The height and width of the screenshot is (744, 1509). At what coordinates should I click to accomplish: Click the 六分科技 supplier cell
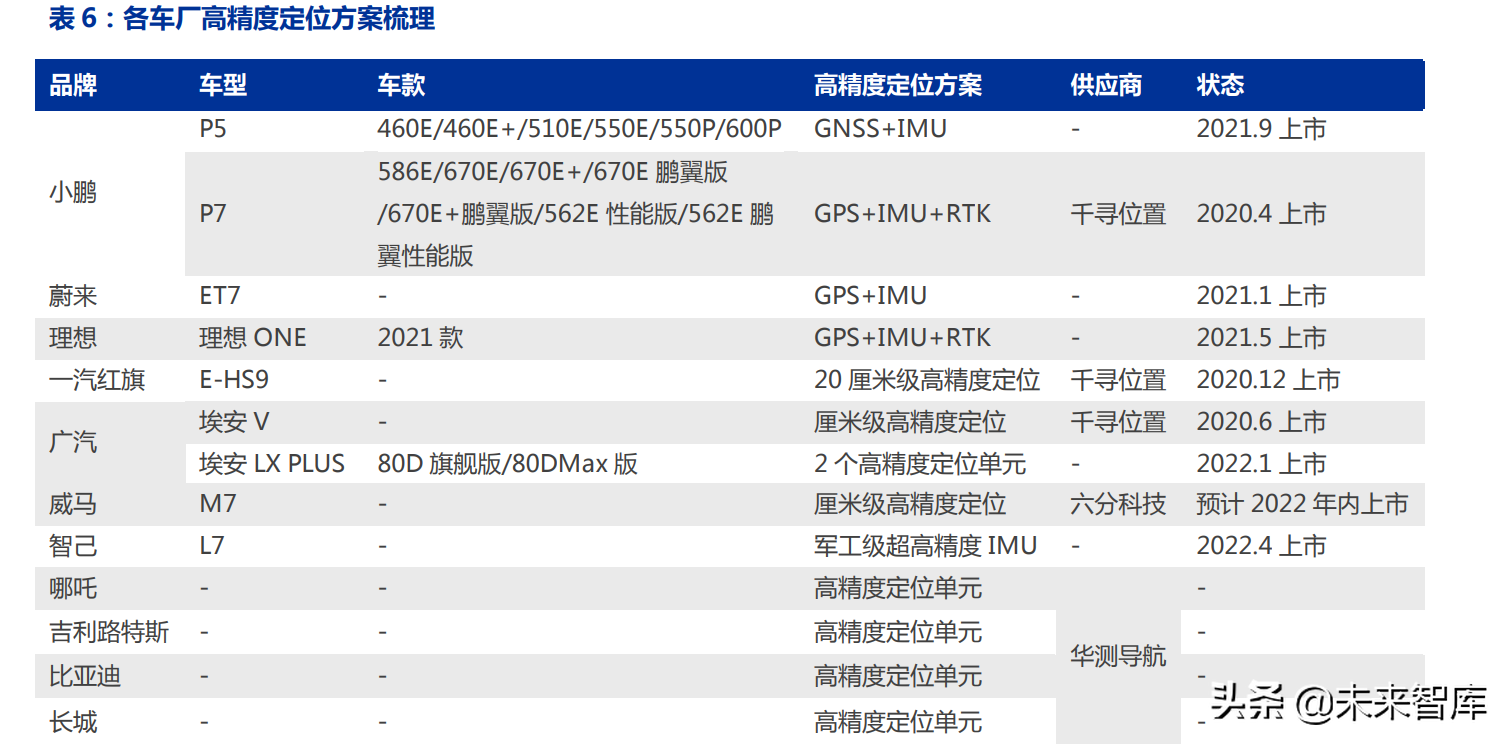coord(1118,504)
